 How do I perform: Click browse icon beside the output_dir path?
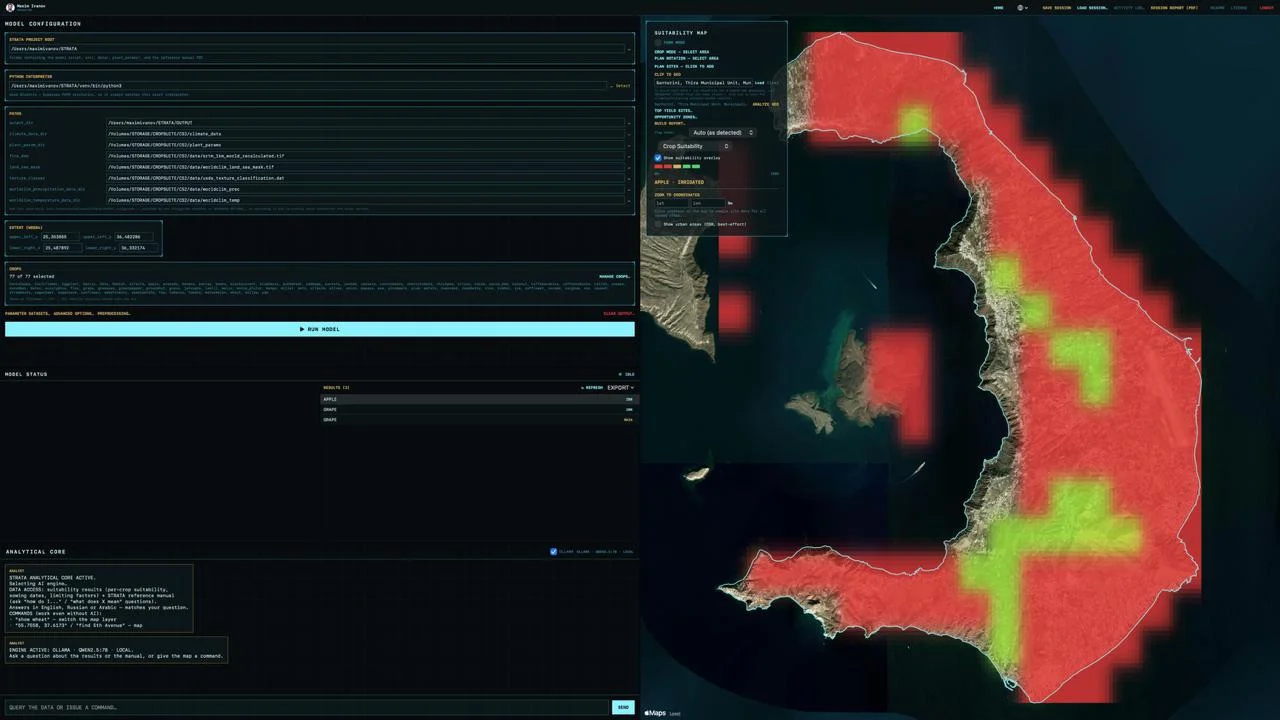[629, 123]
